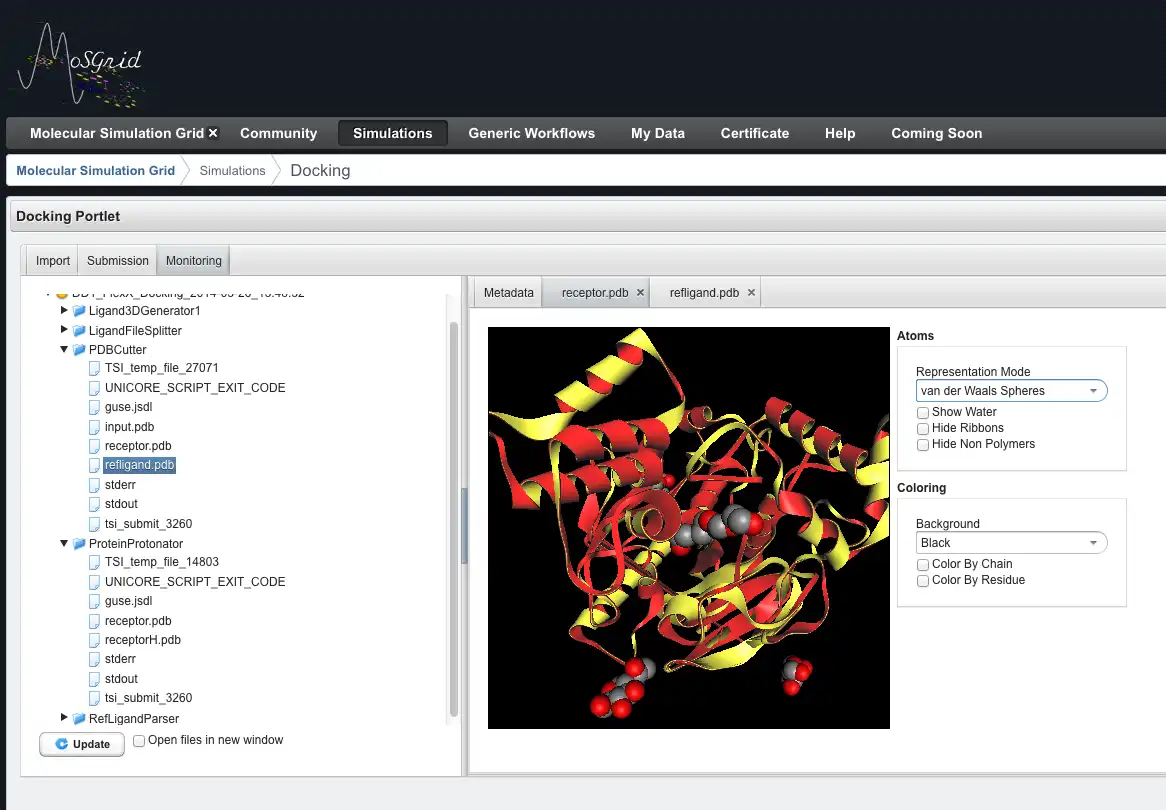Image resolution: width=1166 pixels, height=810 pixels.
Task: Open My Data menu
Action: [658, 133]
